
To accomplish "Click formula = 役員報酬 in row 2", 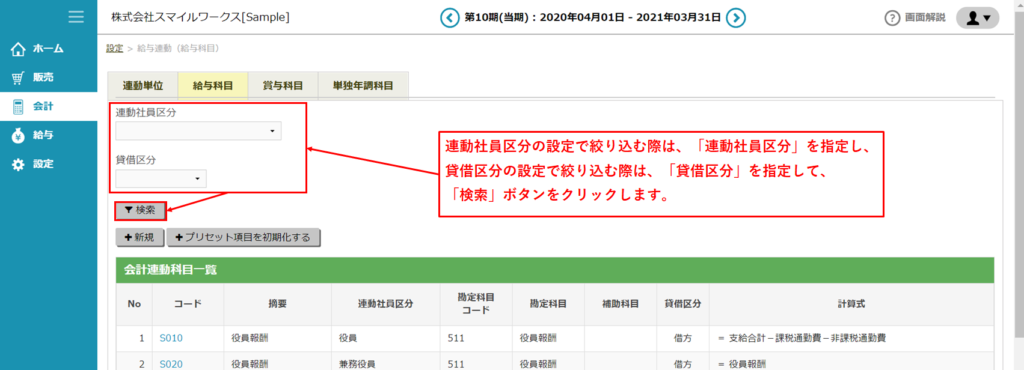I will point(741,363).
